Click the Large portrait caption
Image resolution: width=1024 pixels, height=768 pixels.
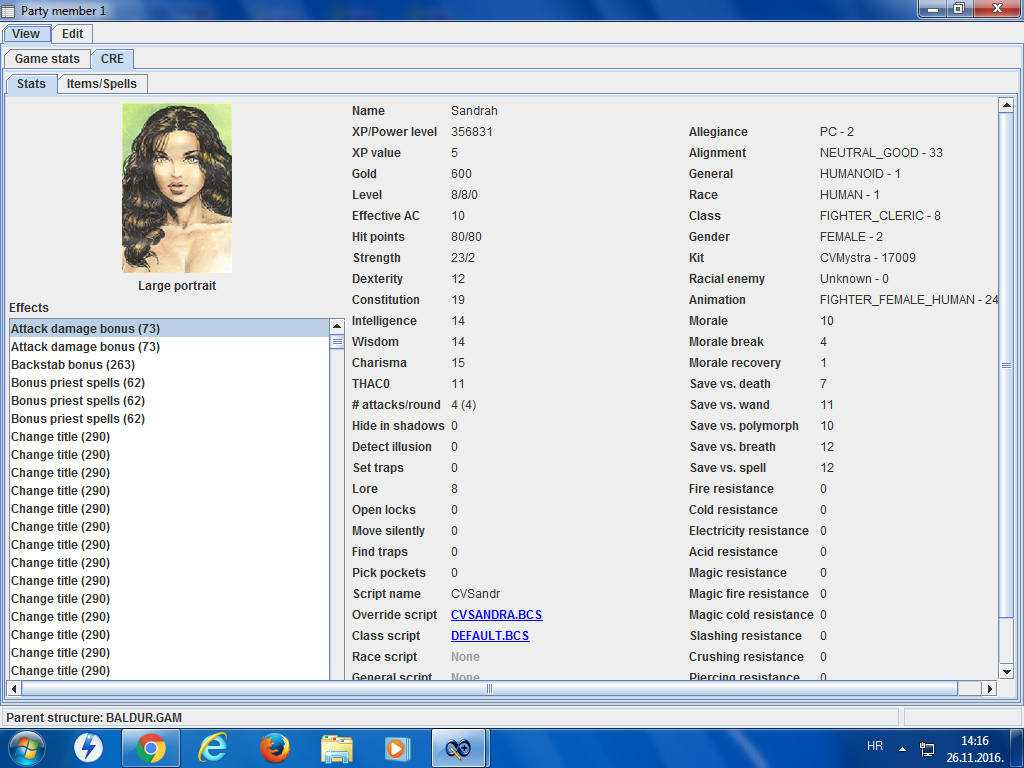[177, 285]
